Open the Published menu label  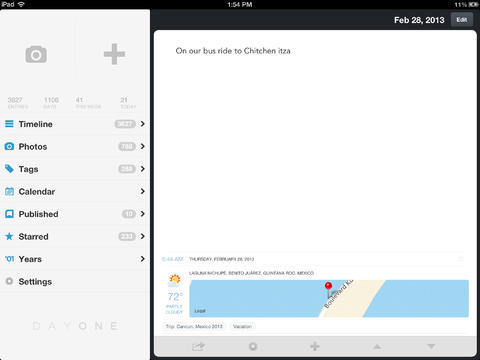click(x=38, y=214)
